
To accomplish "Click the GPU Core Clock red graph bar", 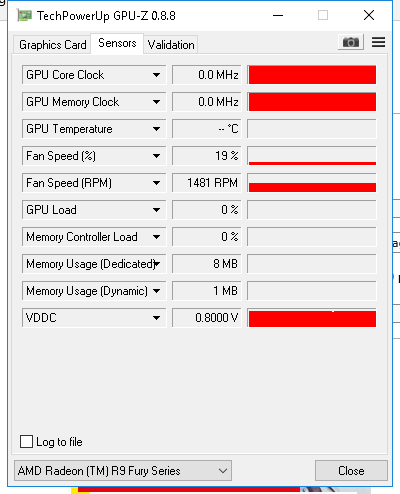I will tap(312, 75).
